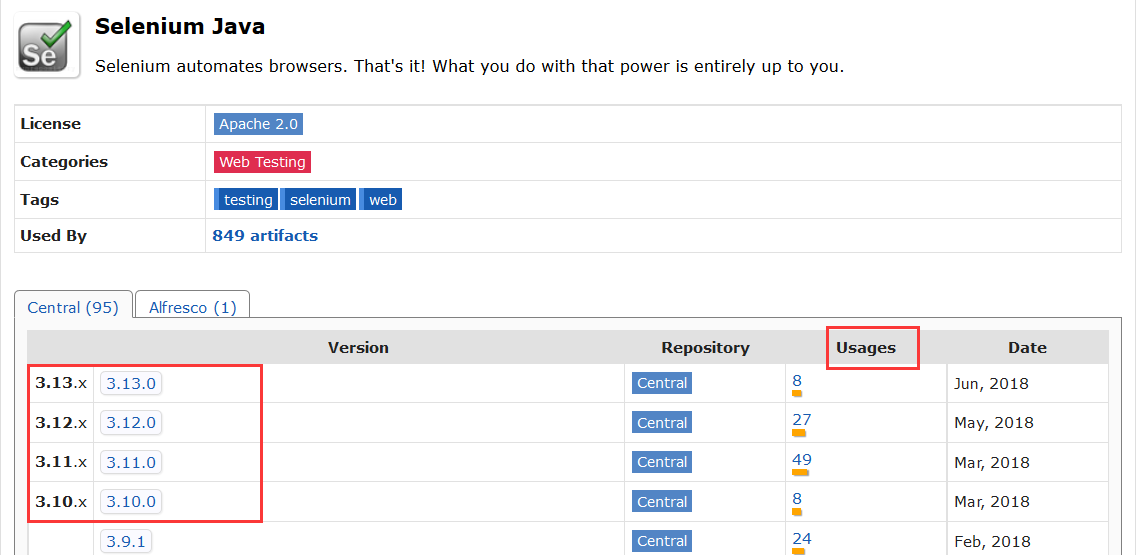Viewport: 1140px width, 555px height.
Task: Click Central repository for 3.9.1 row
Action: (x=662, y=540)
